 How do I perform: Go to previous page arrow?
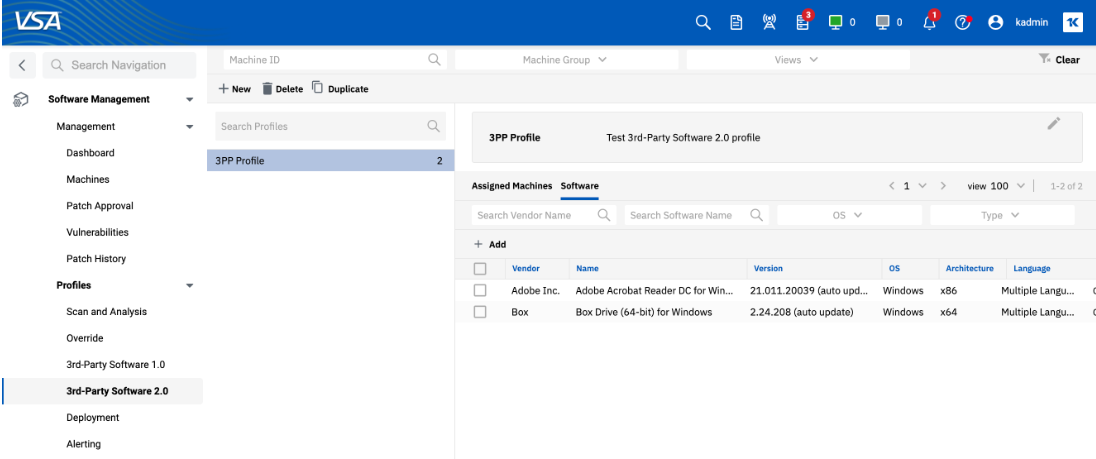[891, 186]
